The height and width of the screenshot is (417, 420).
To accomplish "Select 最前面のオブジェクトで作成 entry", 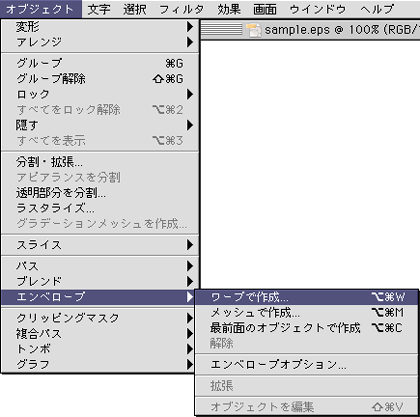I will (x=306, y=328).
